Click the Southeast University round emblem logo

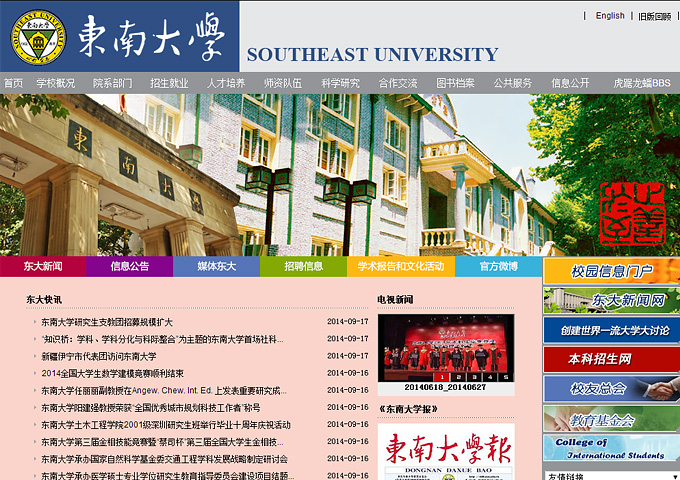38,37
